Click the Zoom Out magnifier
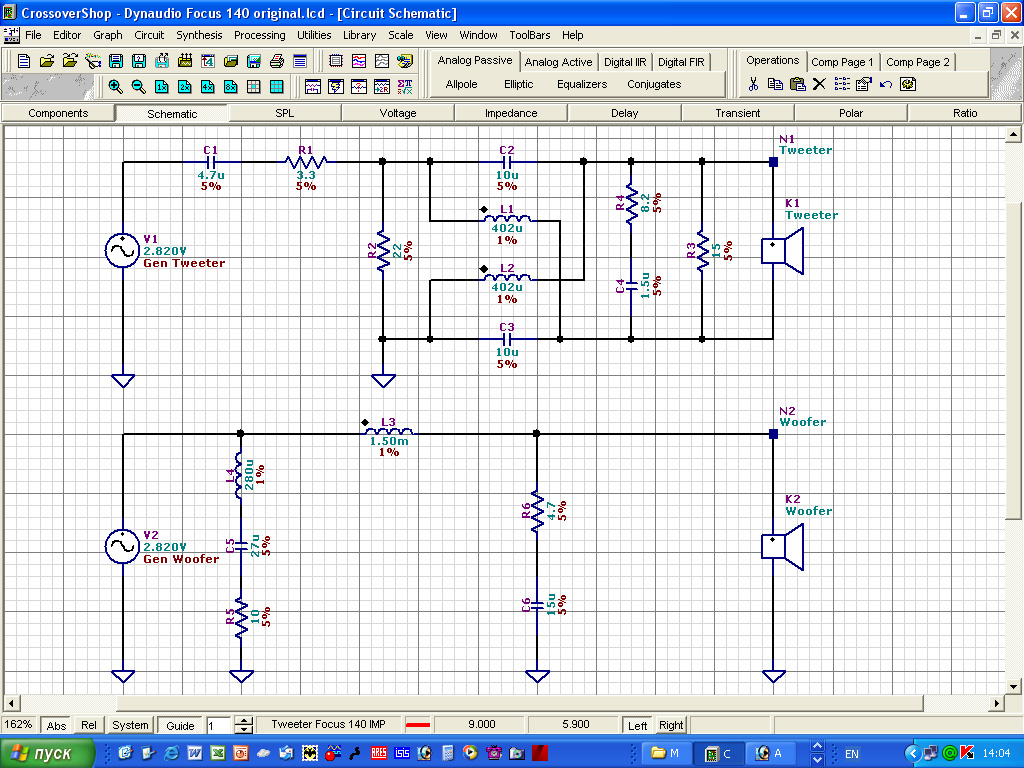Image resolution: width=1024 pixels, height=768 pixels. 138,86
